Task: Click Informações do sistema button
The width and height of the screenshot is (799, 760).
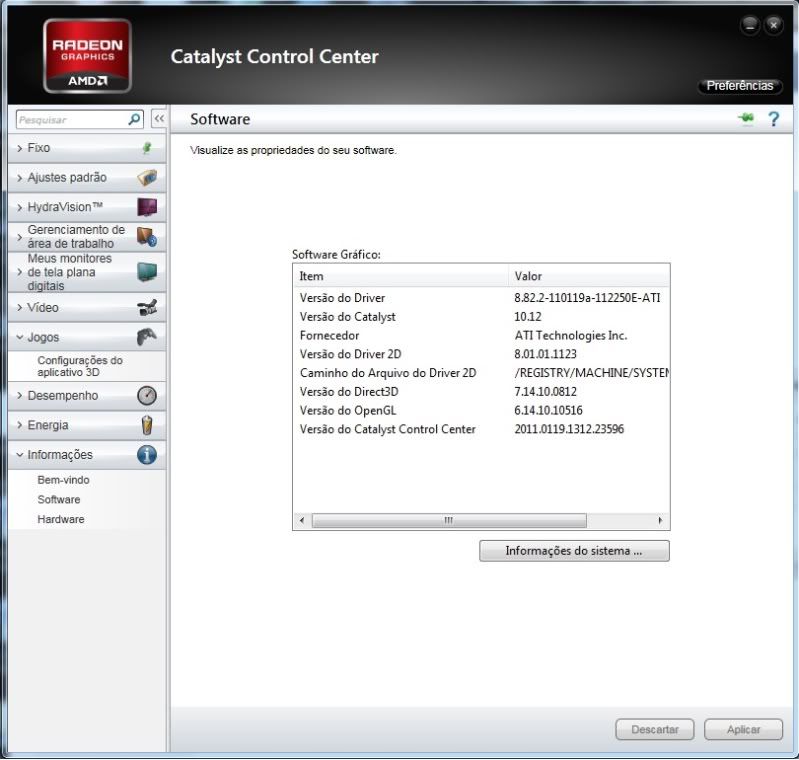Action: 574,551
